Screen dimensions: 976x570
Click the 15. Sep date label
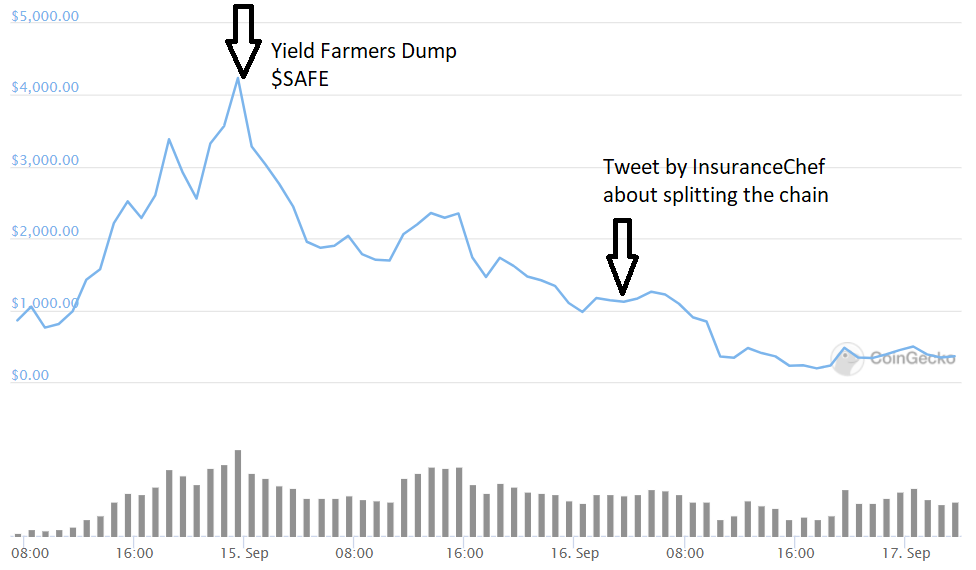[244, 553]
